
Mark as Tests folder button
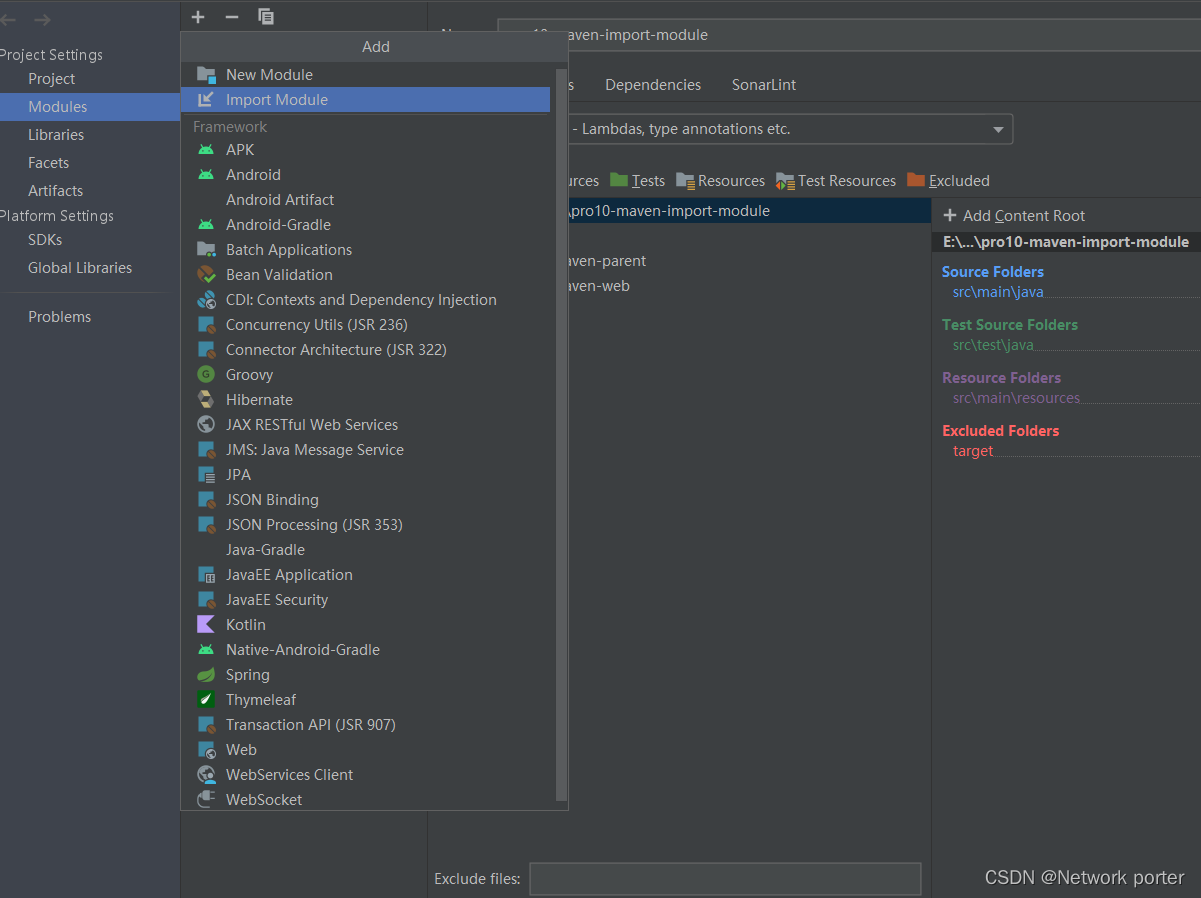pyautogui.click(x=637, y=181)
